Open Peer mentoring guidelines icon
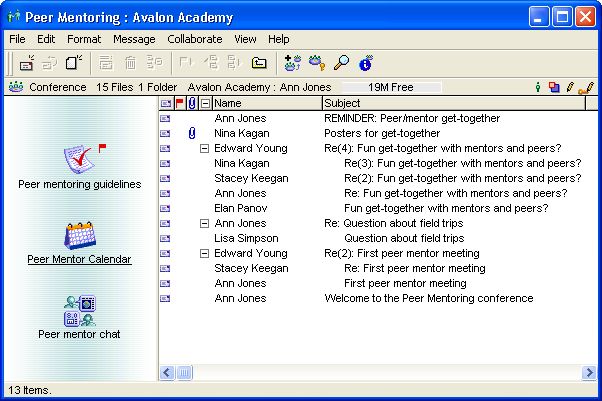 78,160
